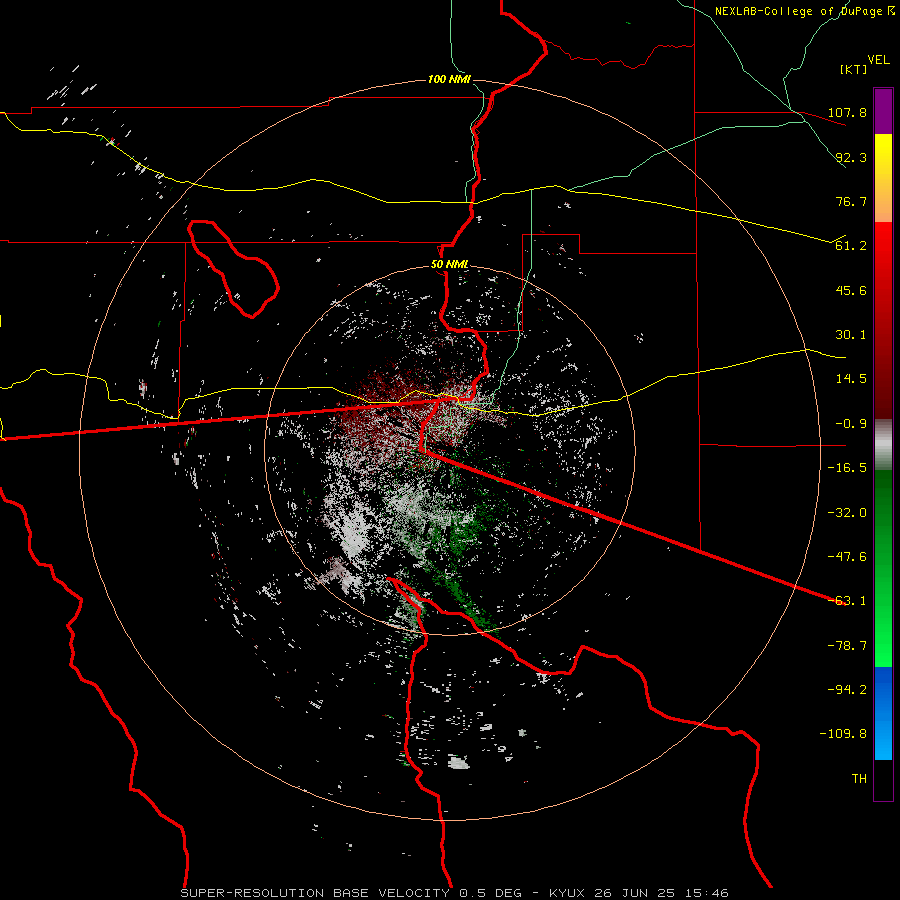Click the VEL legend title
The height and width of the screenshot is (900, 900).
tap(878, 60)
